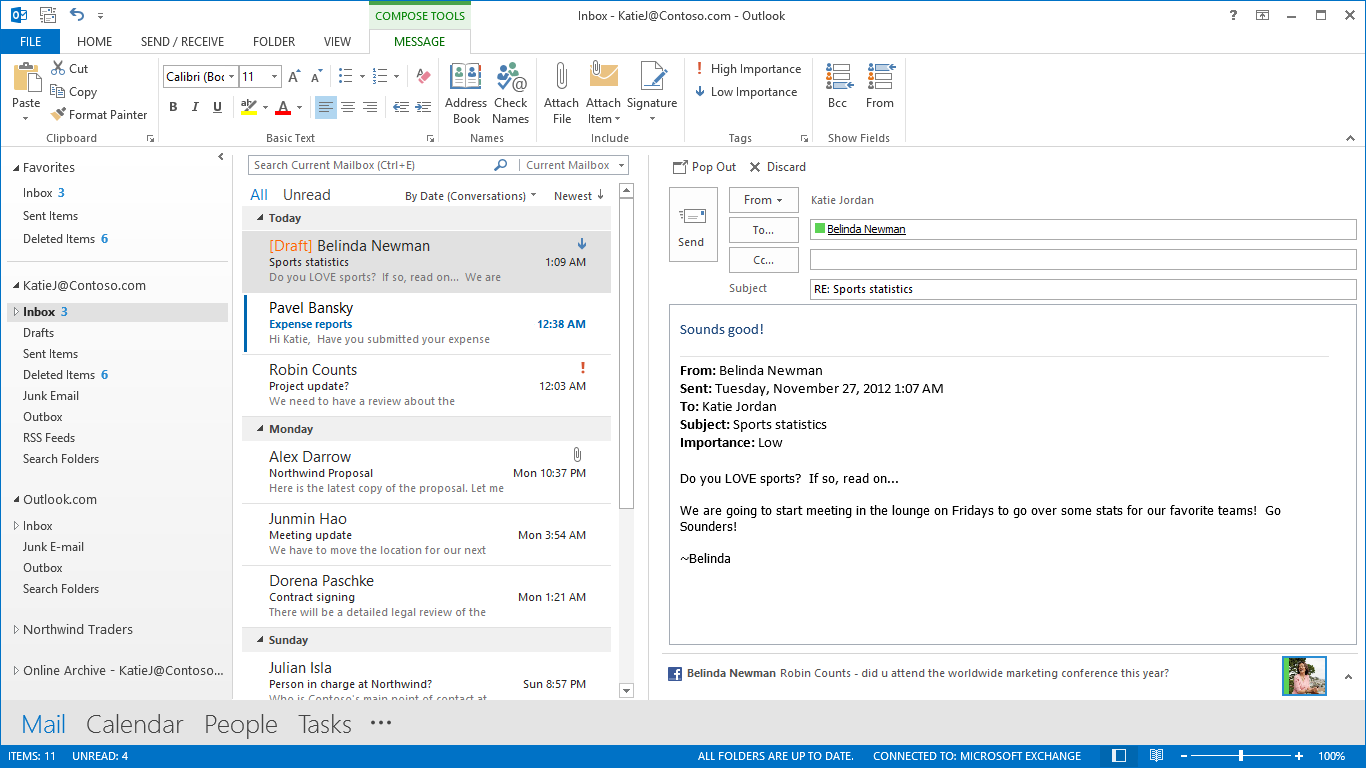Toggle High Importance tag
The image size is (1366, 768).
748,69
